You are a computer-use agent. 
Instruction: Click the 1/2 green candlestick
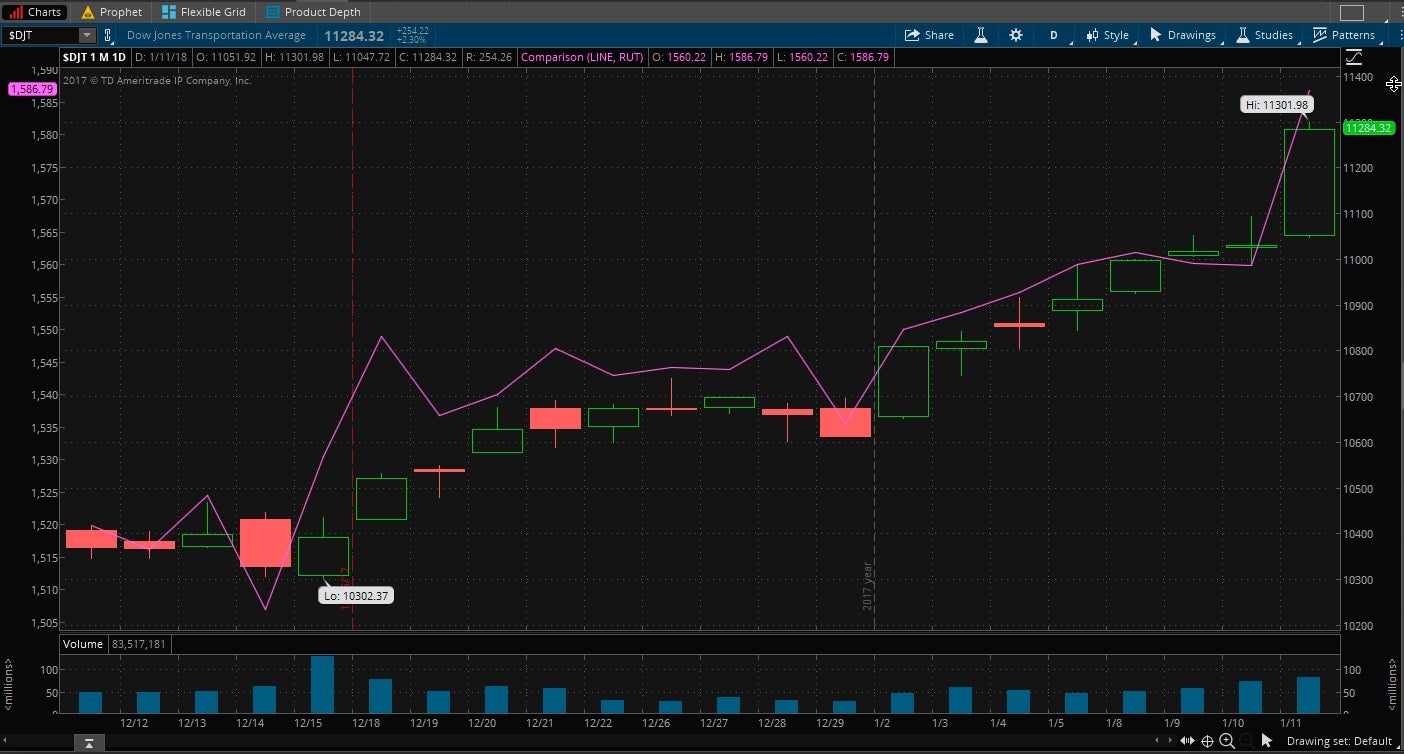click(x=903, y=381)
